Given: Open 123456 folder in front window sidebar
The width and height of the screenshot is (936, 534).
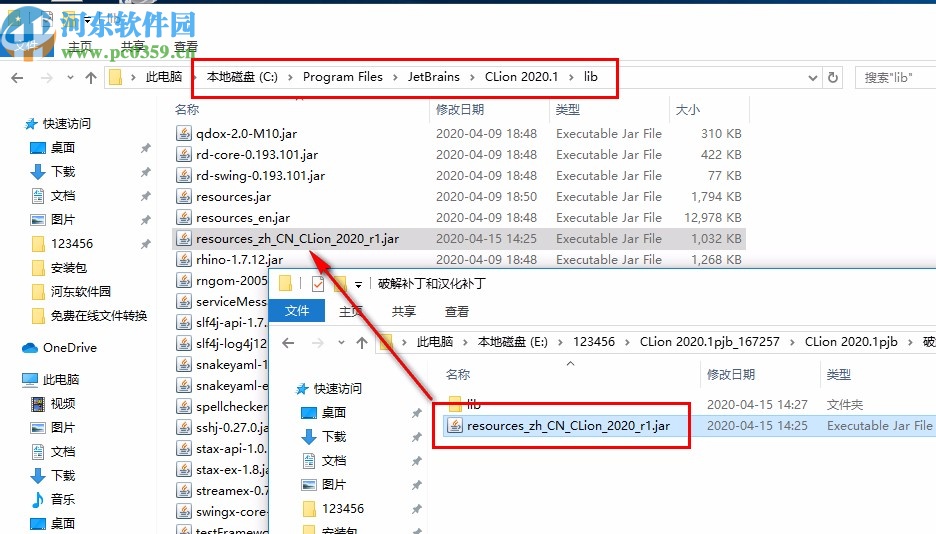Looking at the screenshot, I should coord(343,508).
